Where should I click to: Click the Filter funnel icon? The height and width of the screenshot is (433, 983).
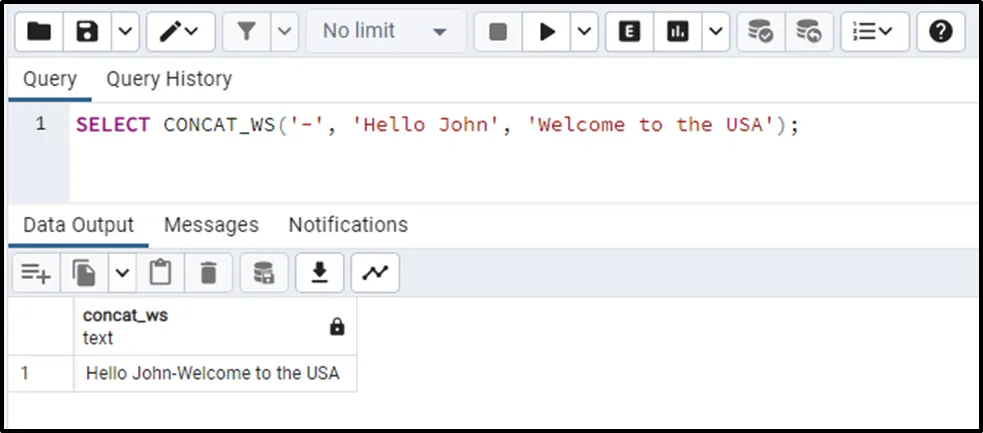pyautogui.click(x=246, y=32)
